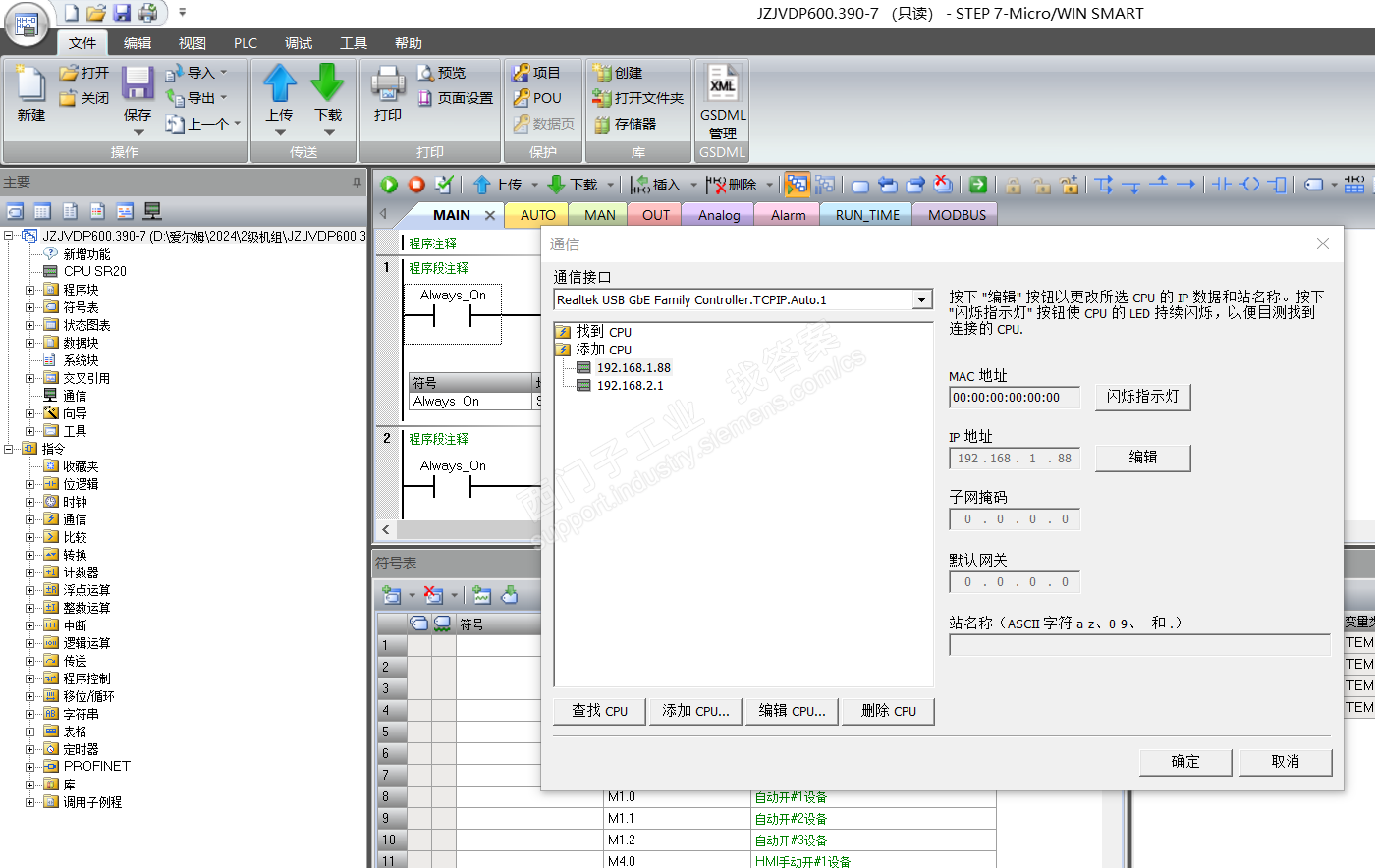Screen dimensions: 1375x868
Task: Click the large 保存 floppy icon
Action: [137, 84]
